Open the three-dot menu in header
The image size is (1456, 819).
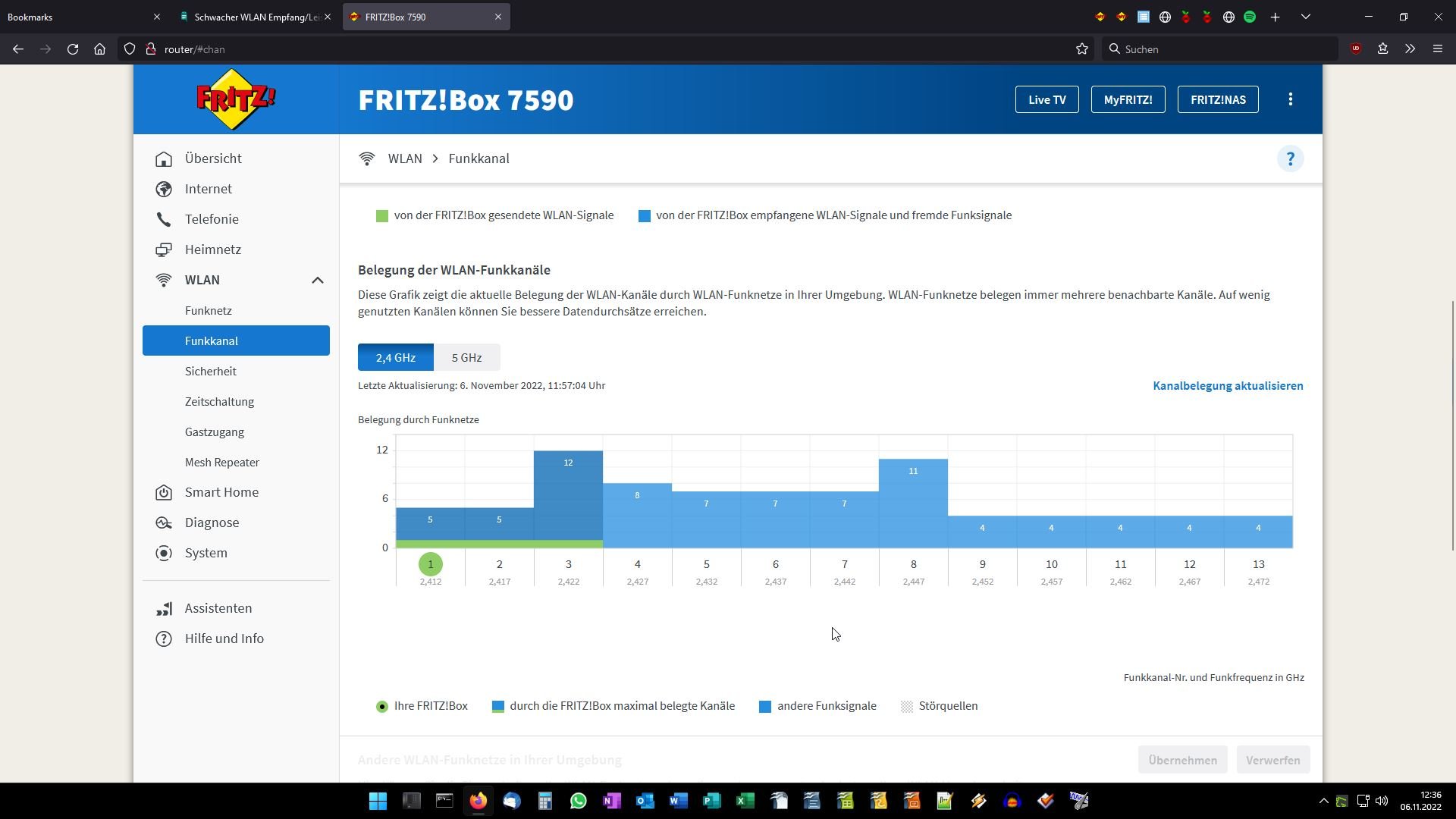1290,99
